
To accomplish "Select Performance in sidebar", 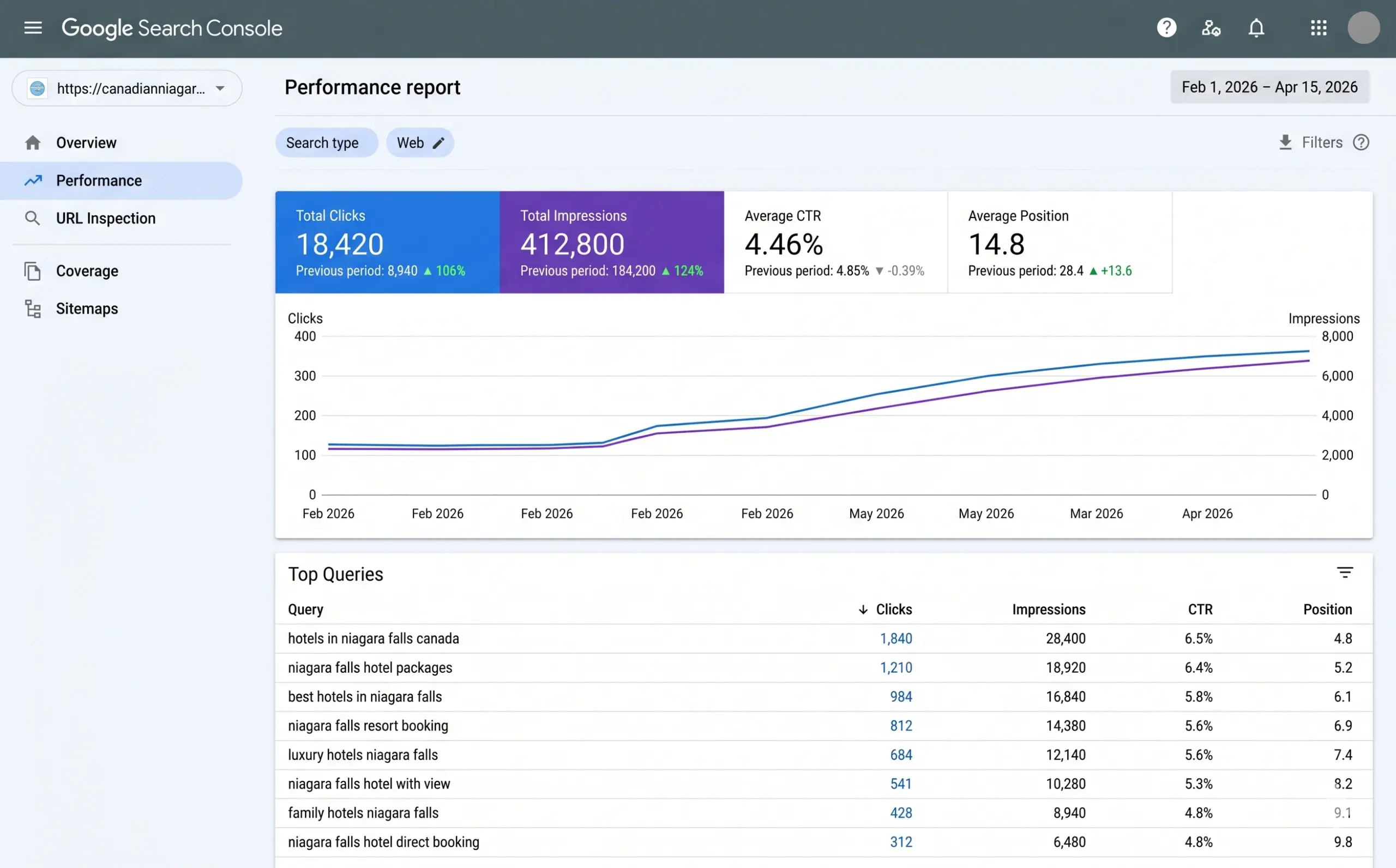I will point(121,180).
